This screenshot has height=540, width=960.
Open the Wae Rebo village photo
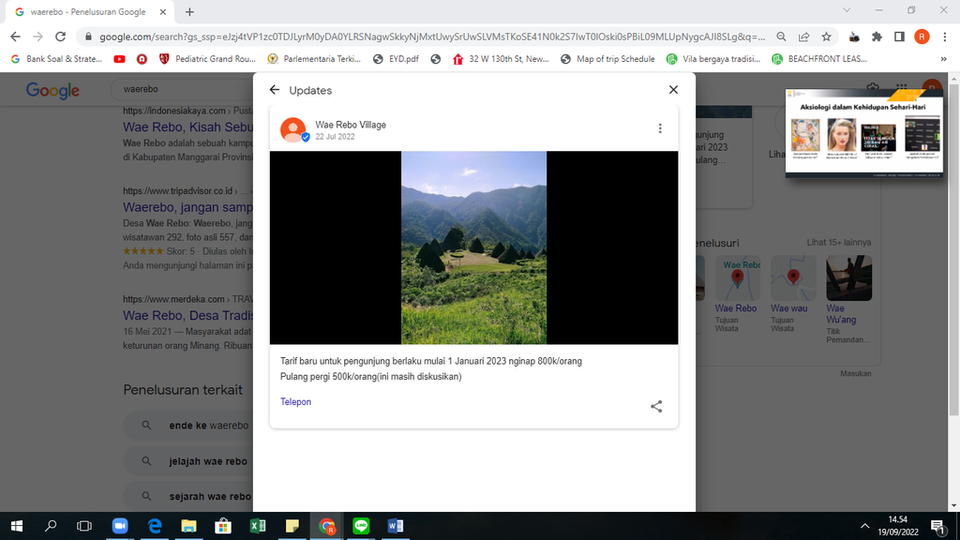[x=474, y=247]
